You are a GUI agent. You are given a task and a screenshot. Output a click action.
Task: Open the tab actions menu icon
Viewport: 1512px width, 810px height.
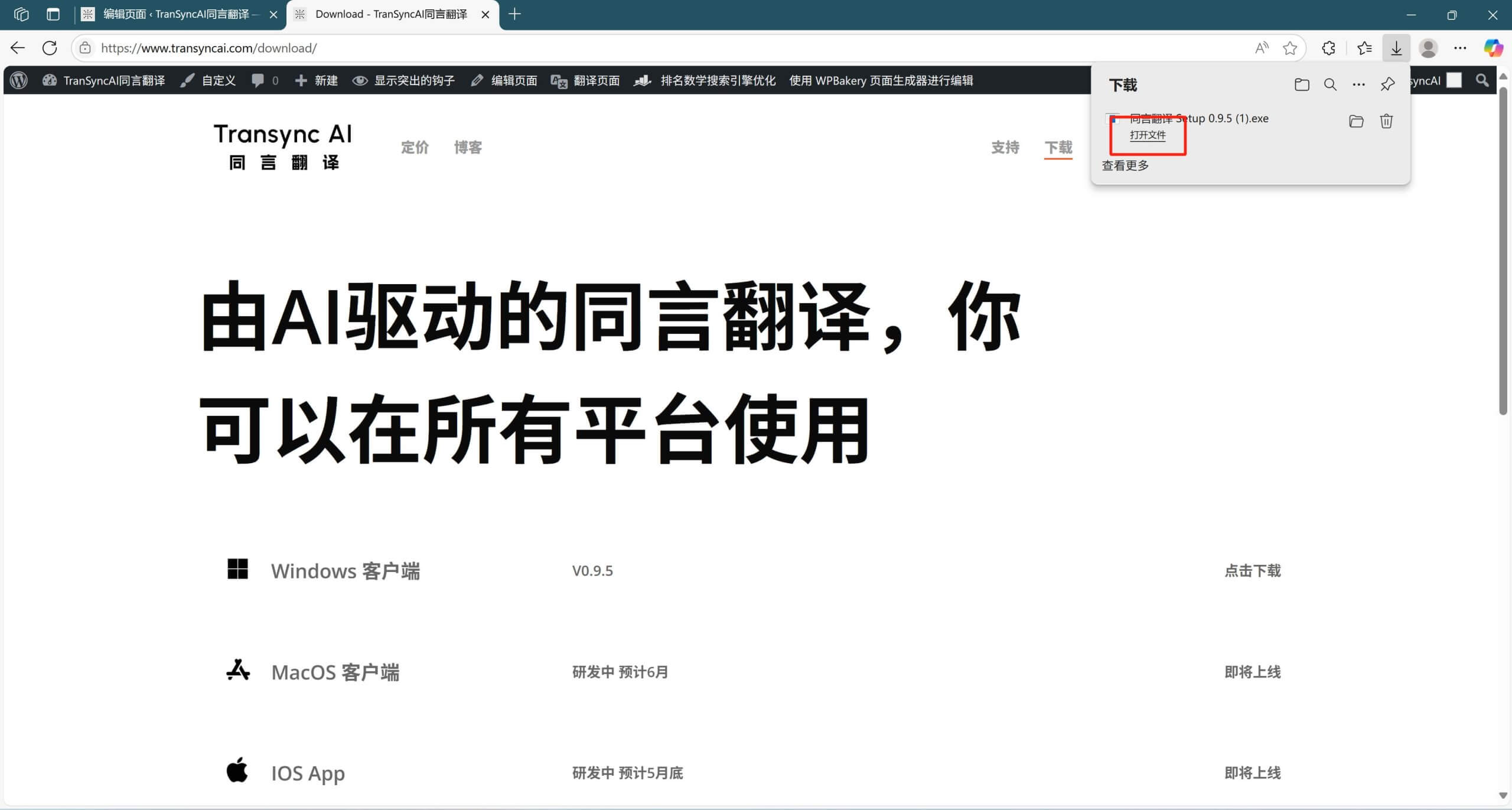tap(53, 14)
